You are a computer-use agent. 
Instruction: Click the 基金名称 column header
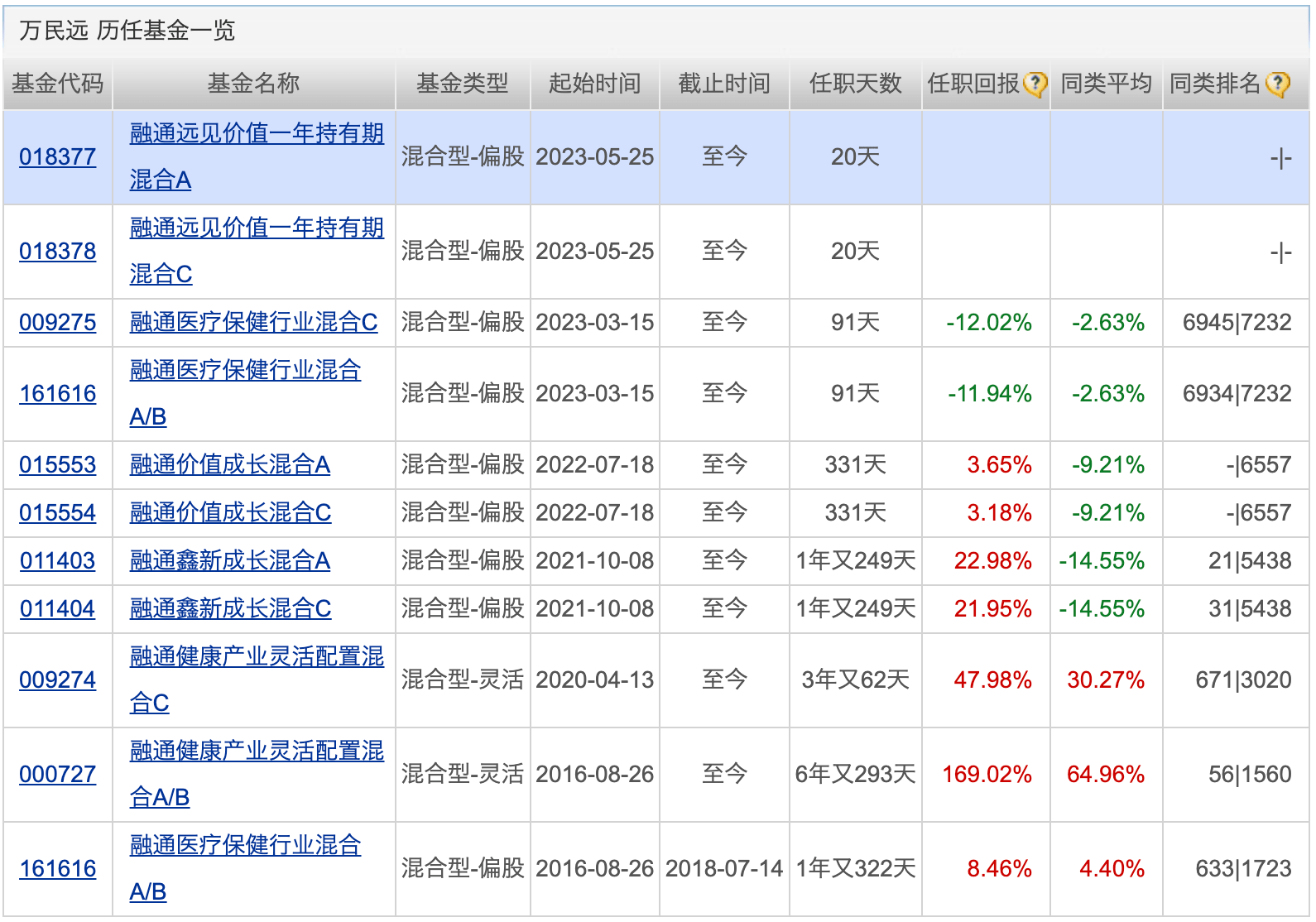pyautogui.click(x=254, y=84)
